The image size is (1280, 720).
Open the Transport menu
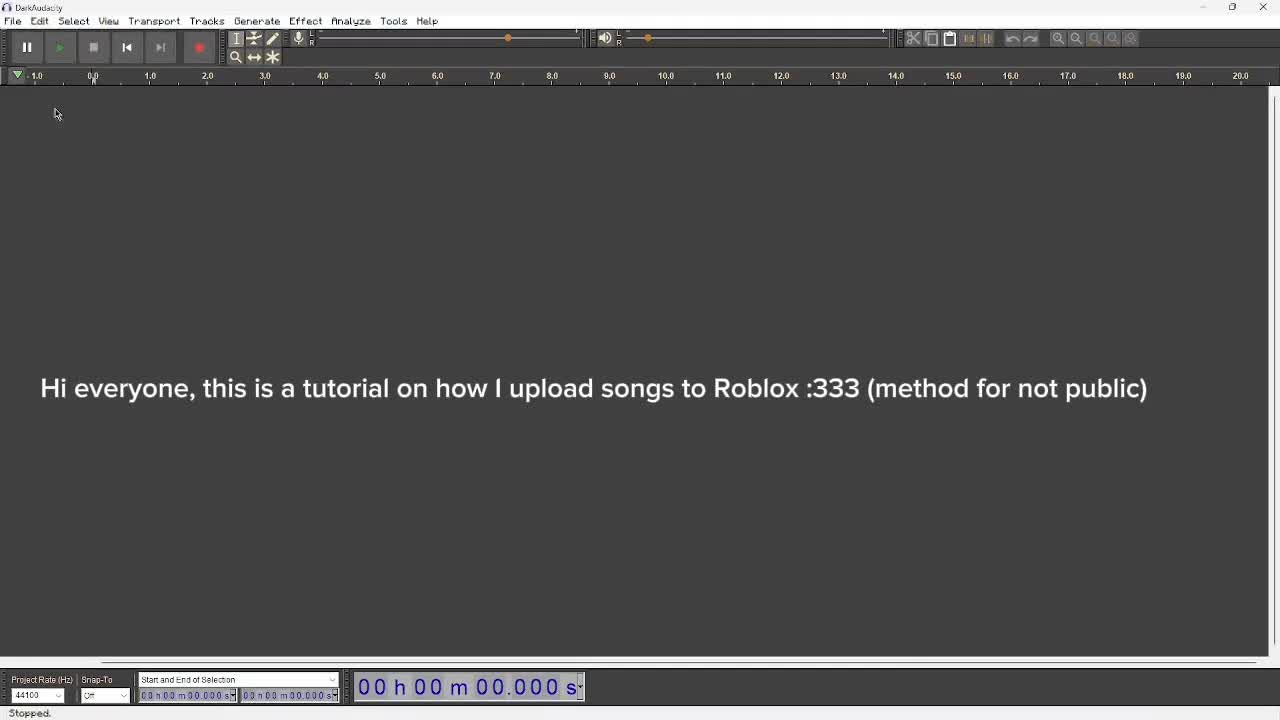point(154,21)
